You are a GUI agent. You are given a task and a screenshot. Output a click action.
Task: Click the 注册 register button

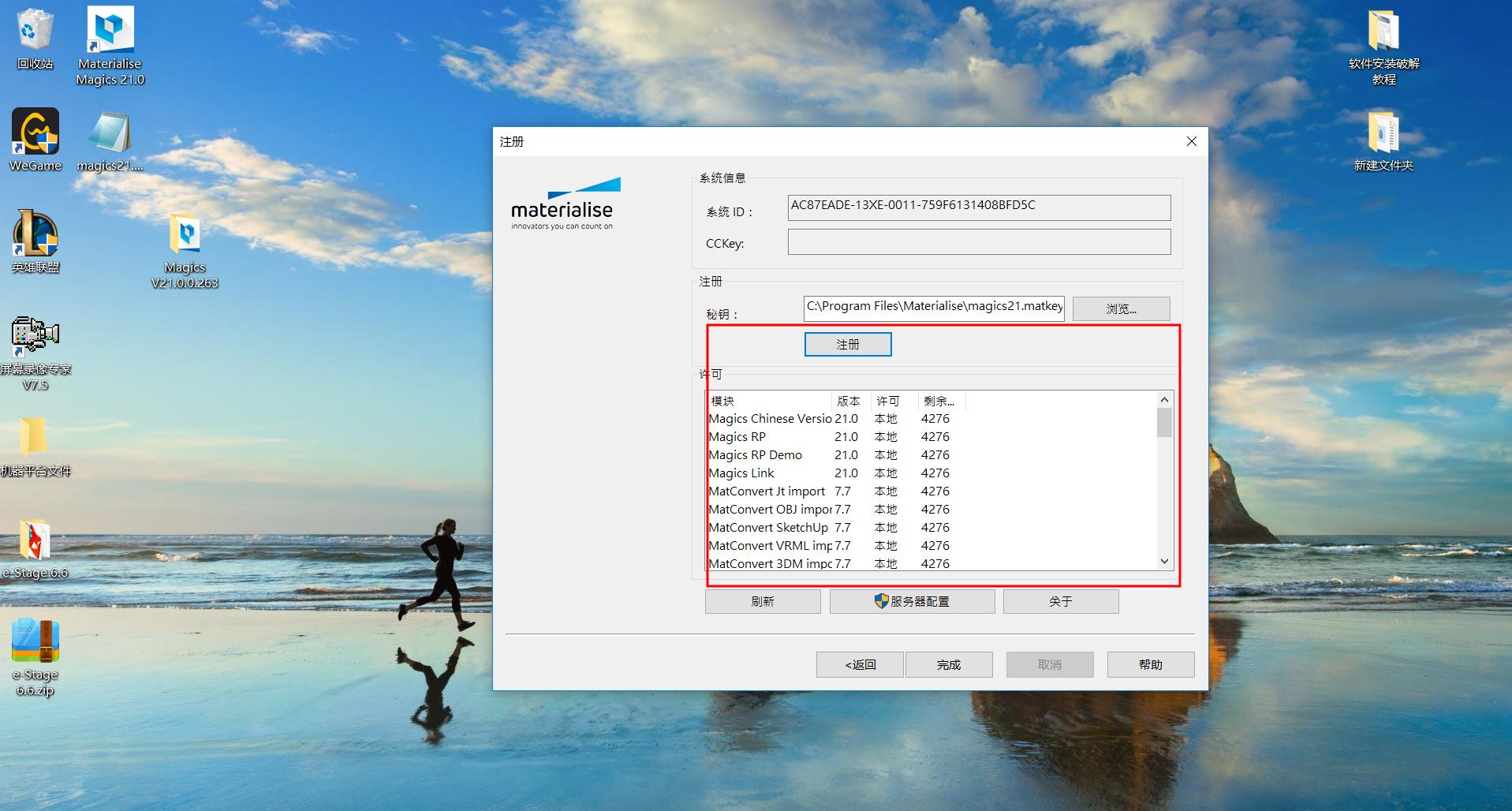[x=848, y=344]
